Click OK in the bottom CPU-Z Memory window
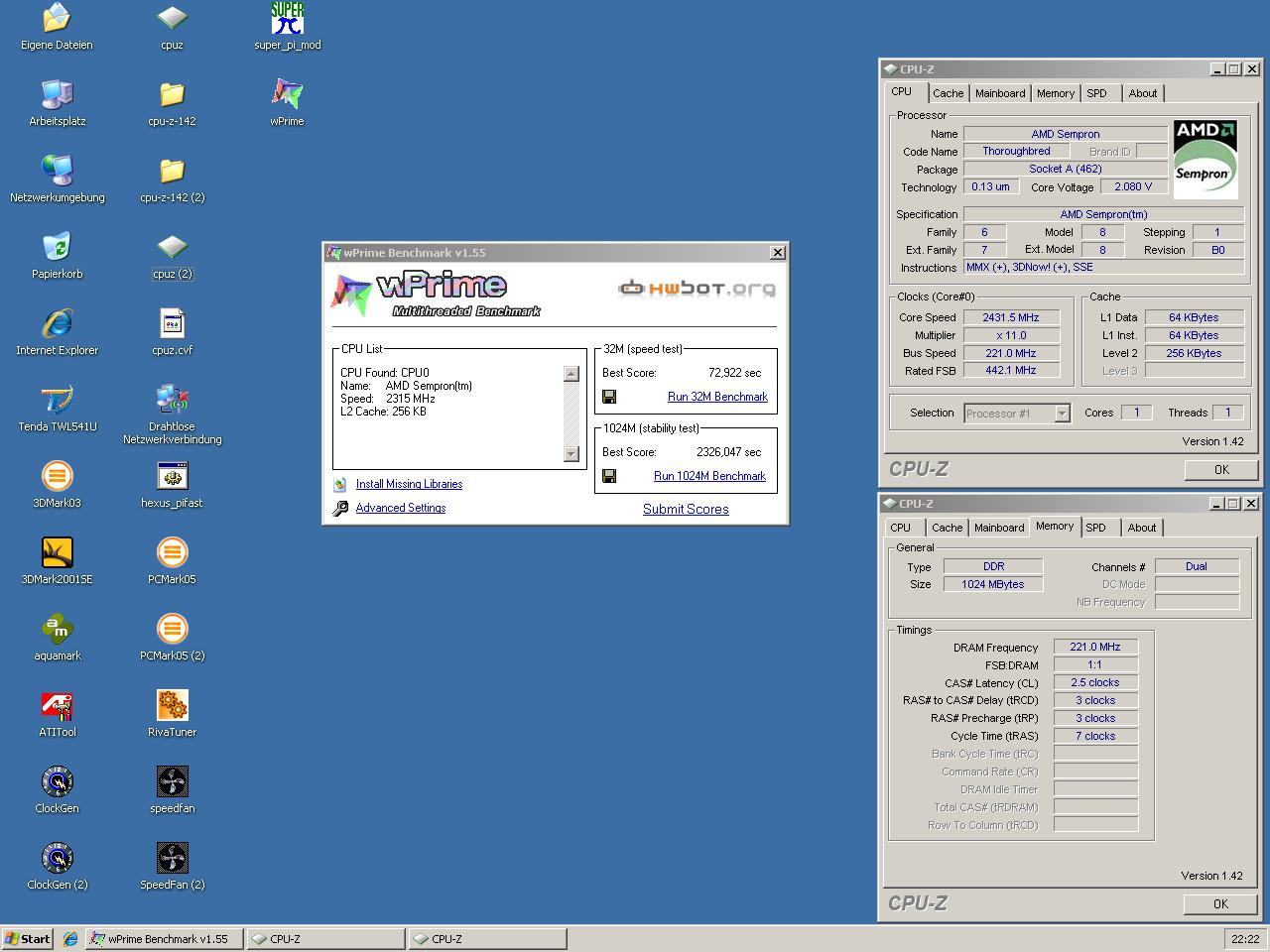The width and height of the screenshot is (1270, 952). coord(1220,904)
